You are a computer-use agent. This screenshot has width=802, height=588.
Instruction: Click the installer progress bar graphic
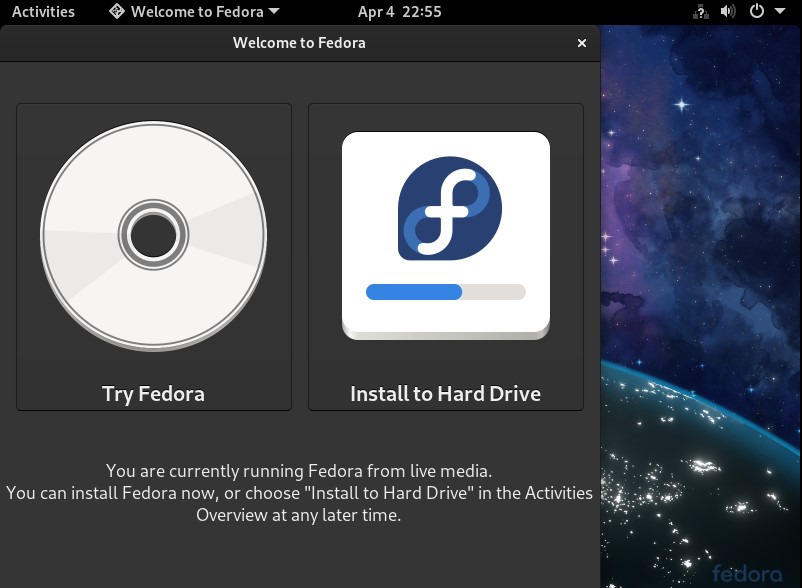pos(445,292)
